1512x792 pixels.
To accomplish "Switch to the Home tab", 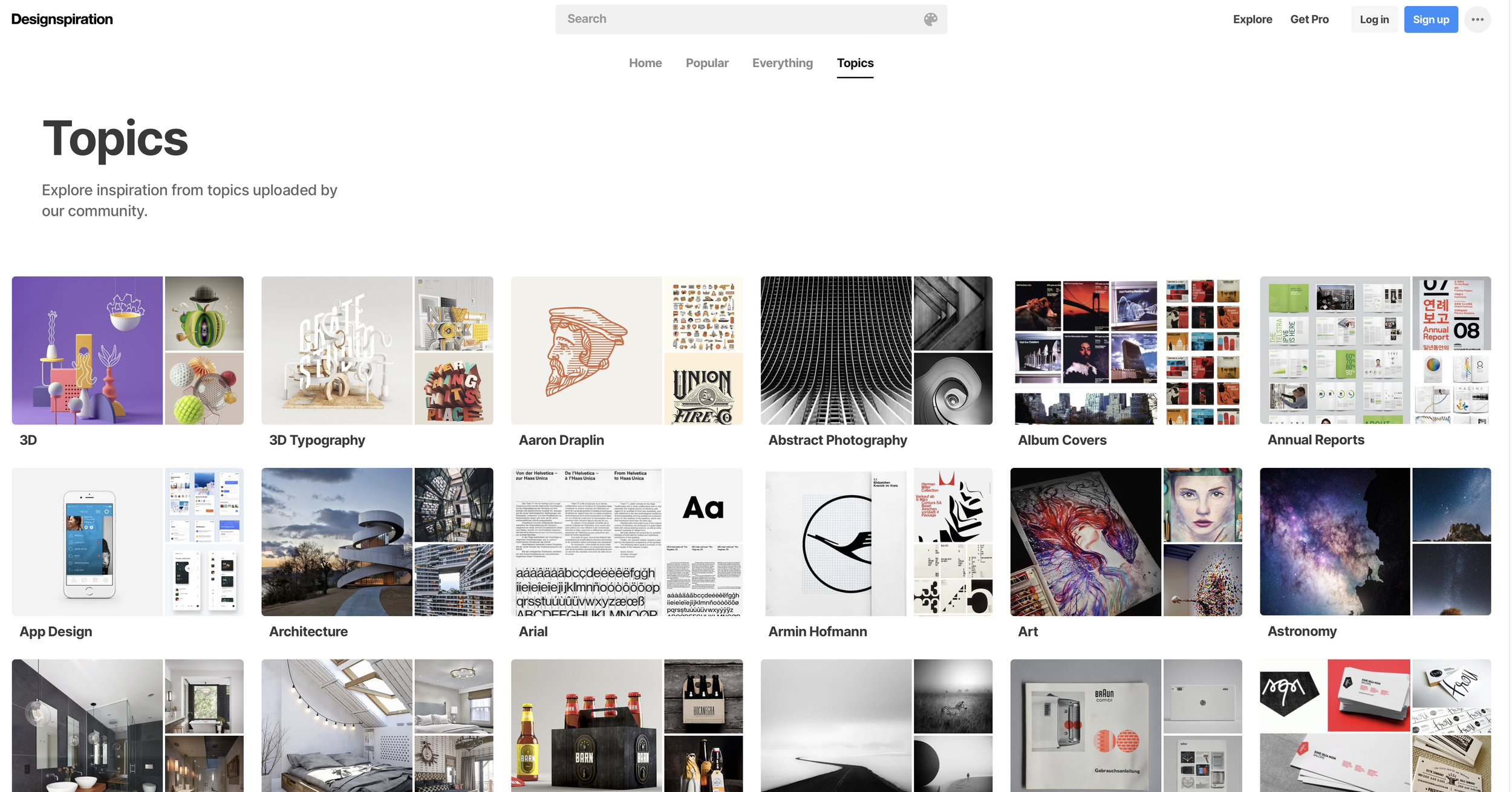I will click(x=645, y=63).
